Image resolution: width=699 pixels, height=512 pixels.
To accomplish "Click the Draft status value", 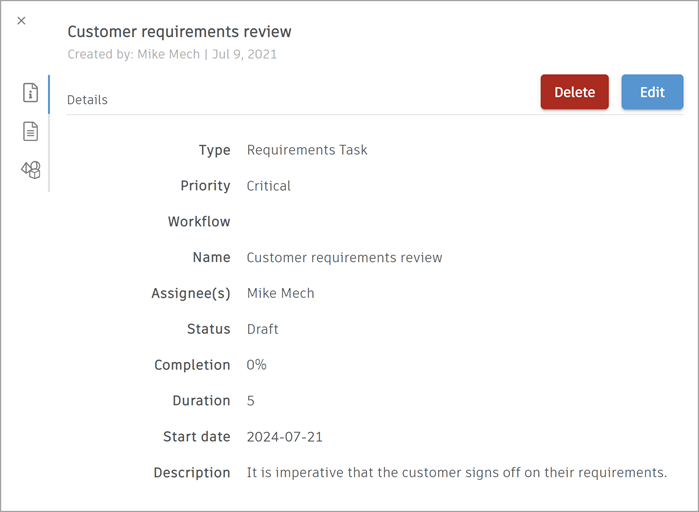I will point(262,329).
